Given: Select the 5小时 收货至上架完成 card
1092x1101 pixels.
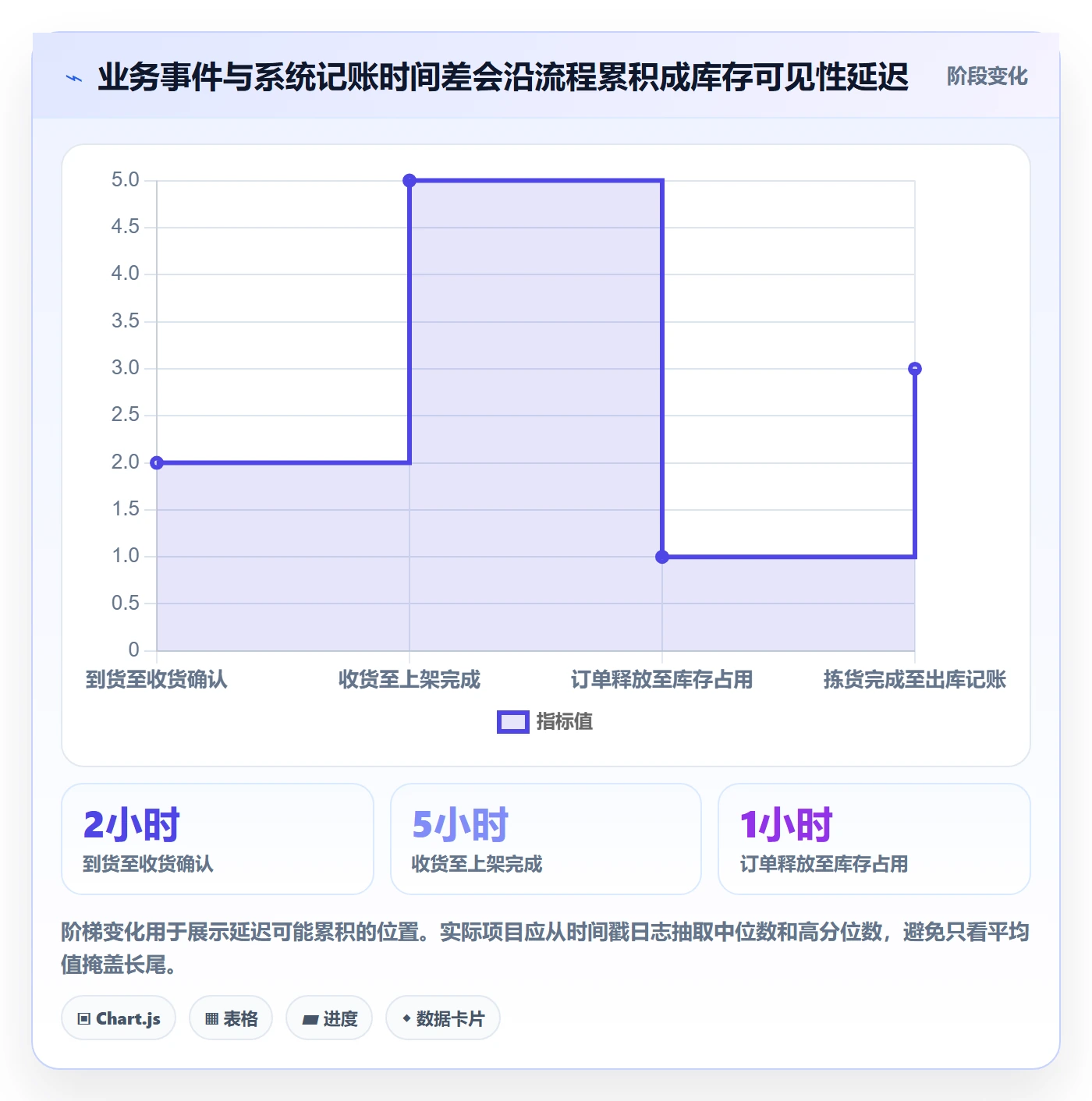Looking at the screenshot, I should [x=546, y=839].
